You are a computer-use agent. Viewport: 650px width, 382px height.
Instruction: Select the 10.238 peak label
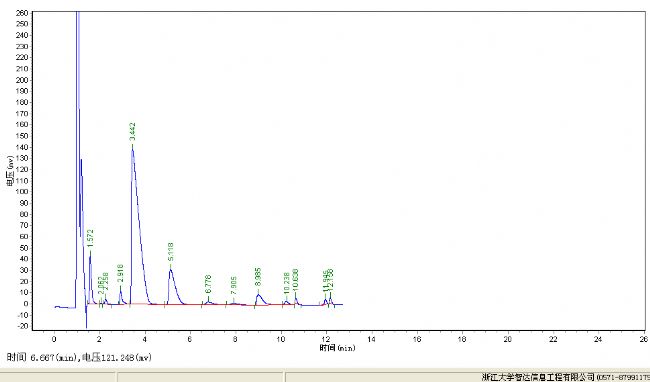pyautogui.click(x=286, y=283)
